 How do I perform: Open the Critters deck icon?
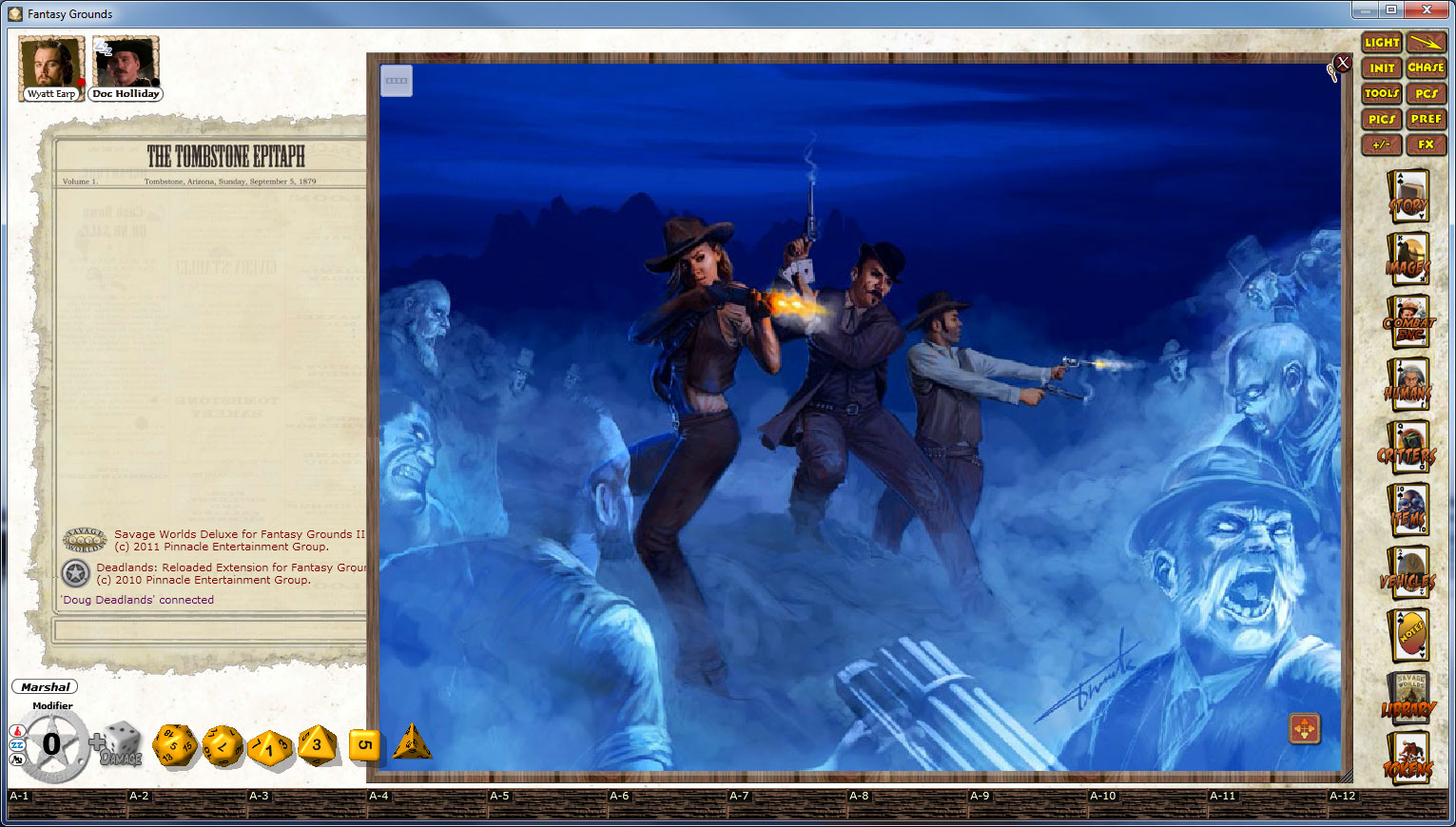tap(1409, 447)
